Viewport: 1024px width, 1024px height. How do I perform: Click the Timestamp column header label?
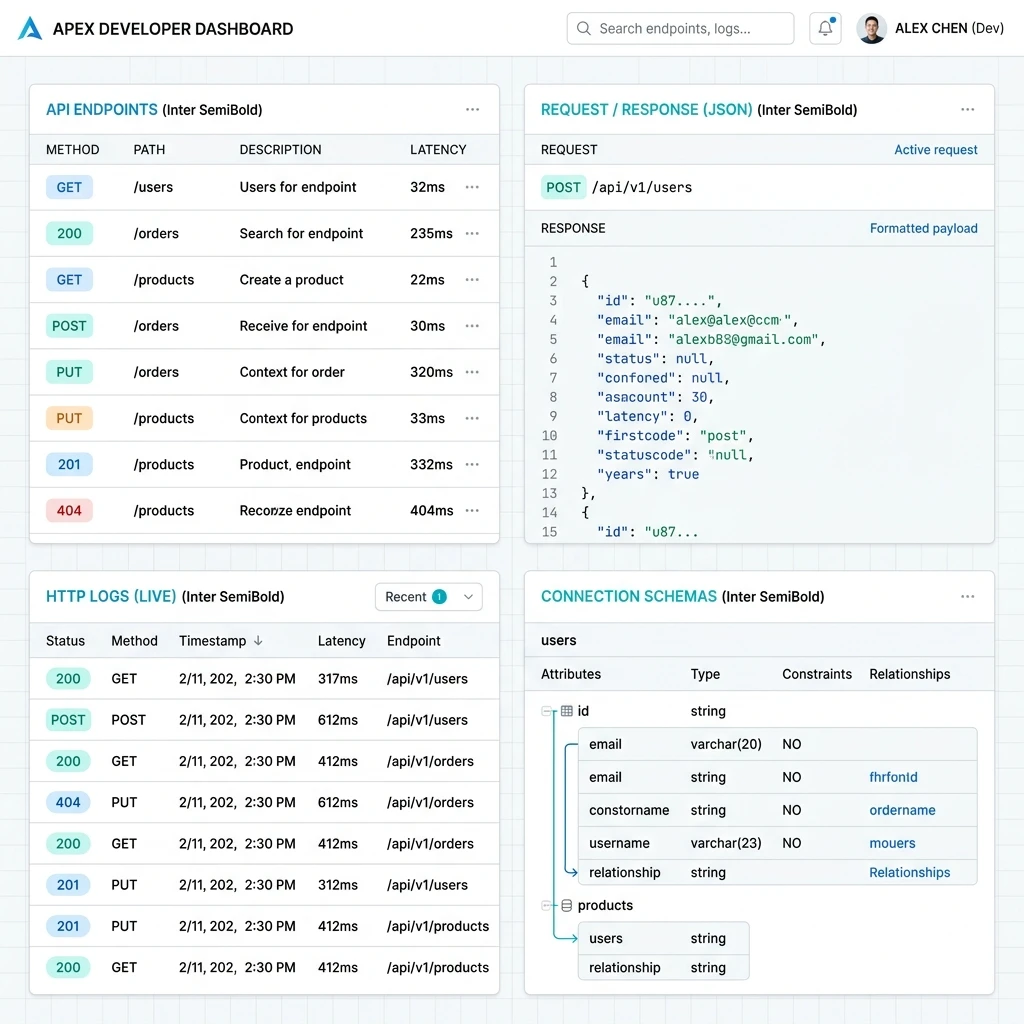pyautogui.click(x=212, y=641)
